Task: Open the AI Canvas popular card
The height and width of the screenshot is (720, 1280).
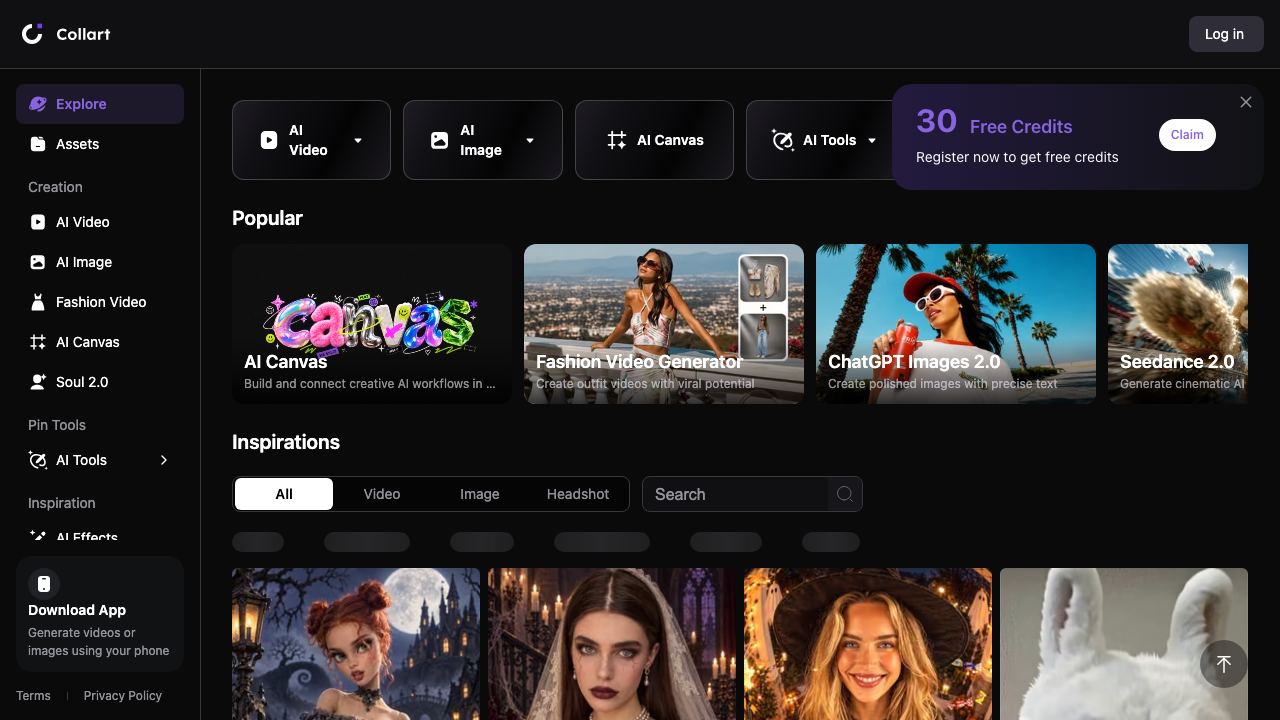Action: 372,324
